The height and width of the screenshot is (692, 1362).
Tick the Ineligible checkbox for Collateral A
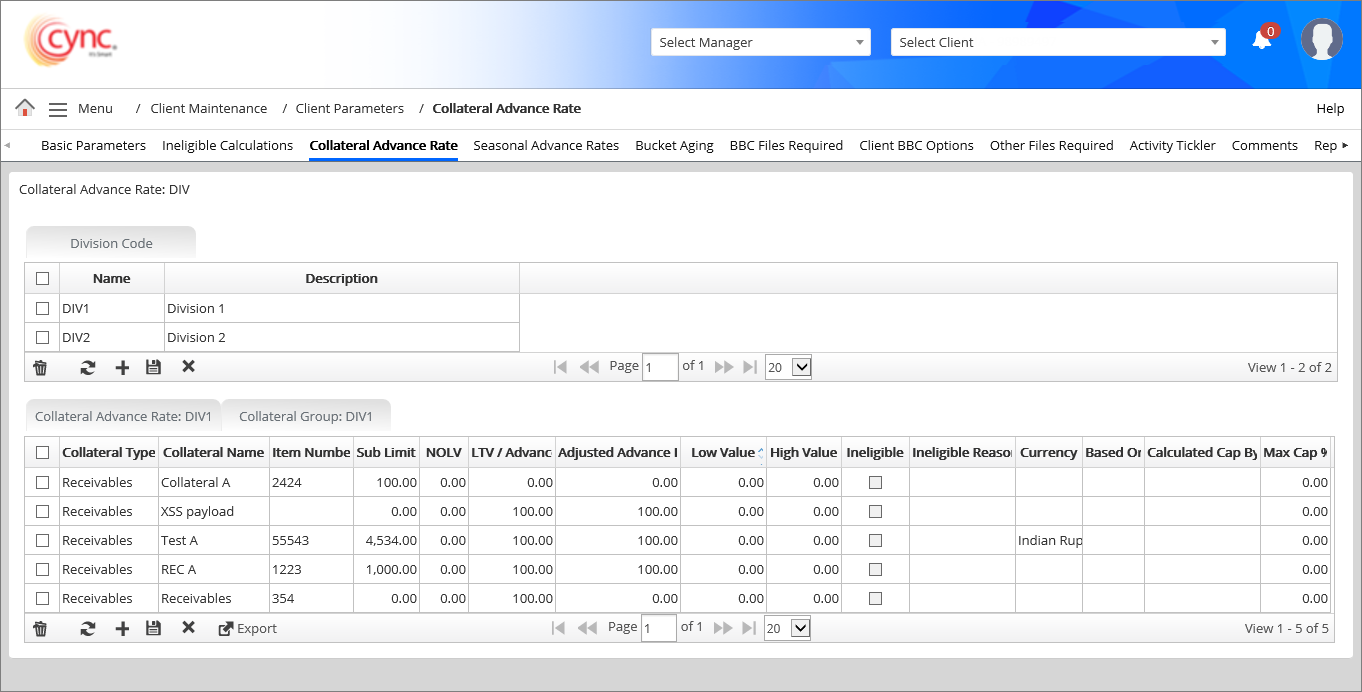click(875, 482)
